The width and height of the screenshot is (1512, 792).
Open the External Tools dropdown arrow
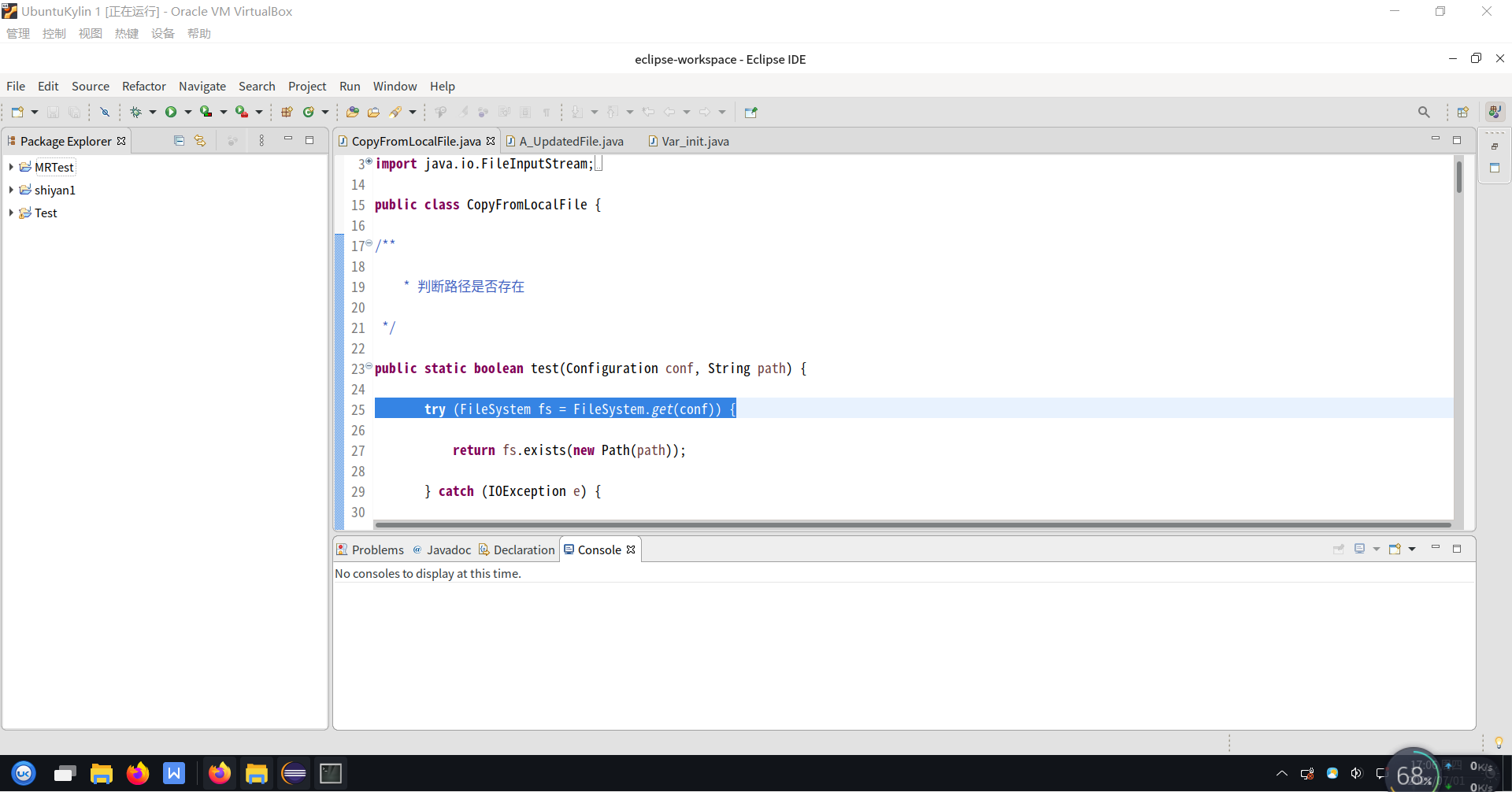pos(259,112)
